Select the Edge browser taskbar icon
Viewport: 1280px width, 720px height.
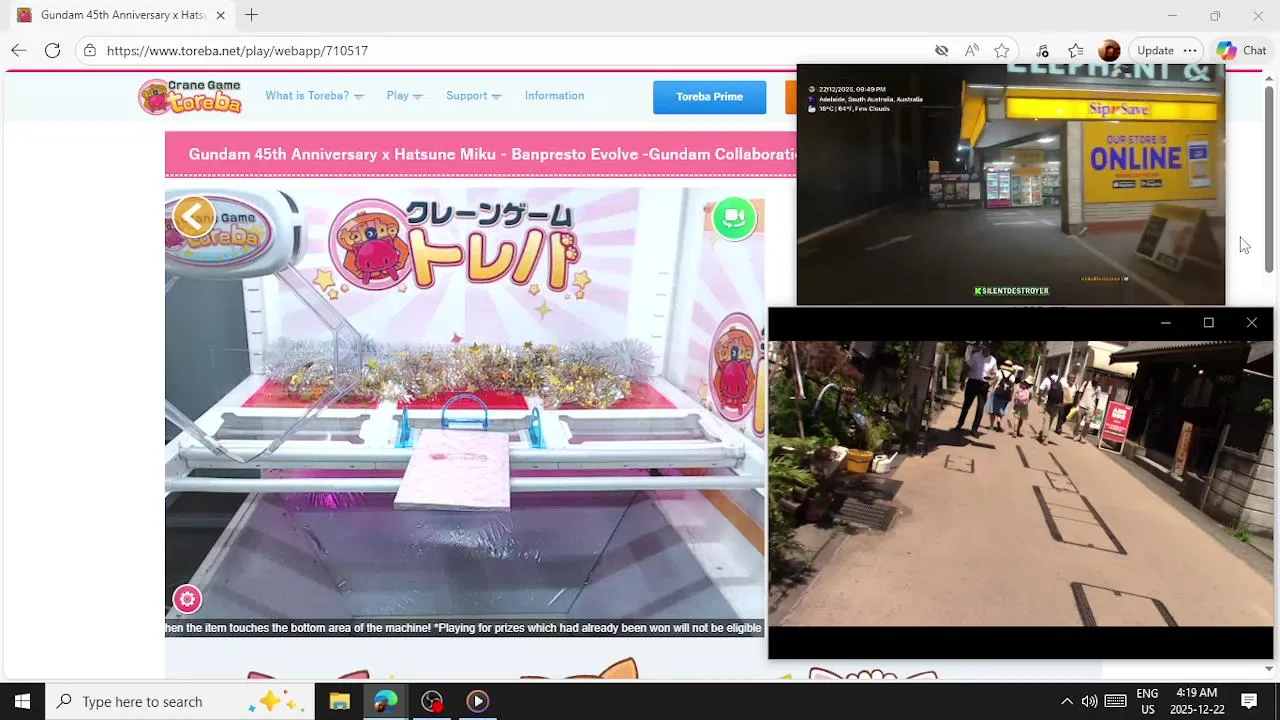tap(386, 701)
